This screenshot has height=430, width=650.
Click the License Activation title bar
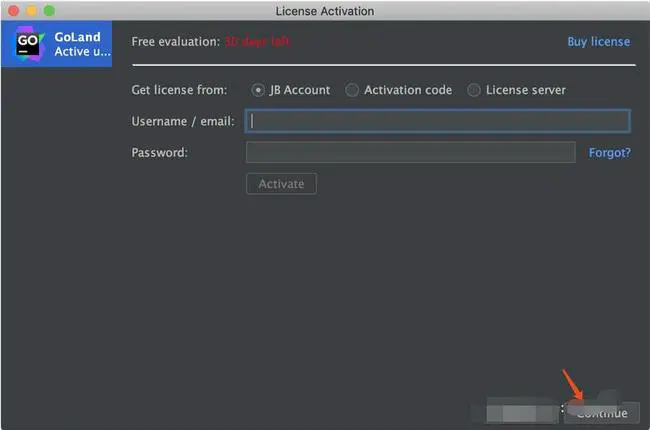[324, 11]
